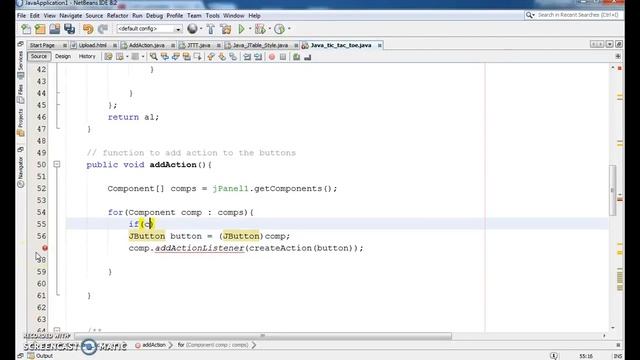Switch to the Start Page tab
The width and height of the screenshot is (640, 360).
point(42,45)
